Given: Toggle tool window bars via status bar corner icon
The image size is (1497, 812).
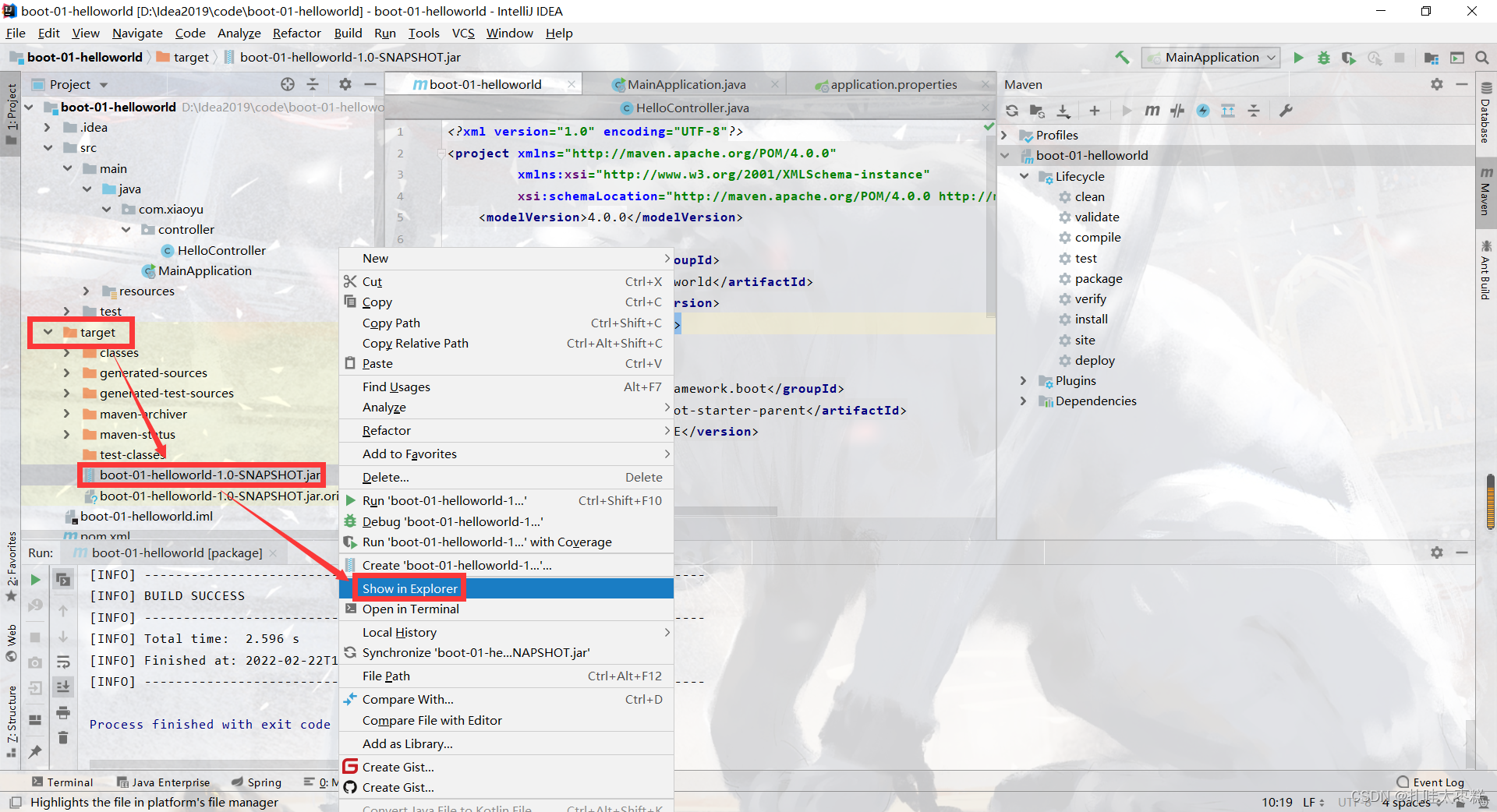Looking at the screenshot, I should (x=15, y=802).
